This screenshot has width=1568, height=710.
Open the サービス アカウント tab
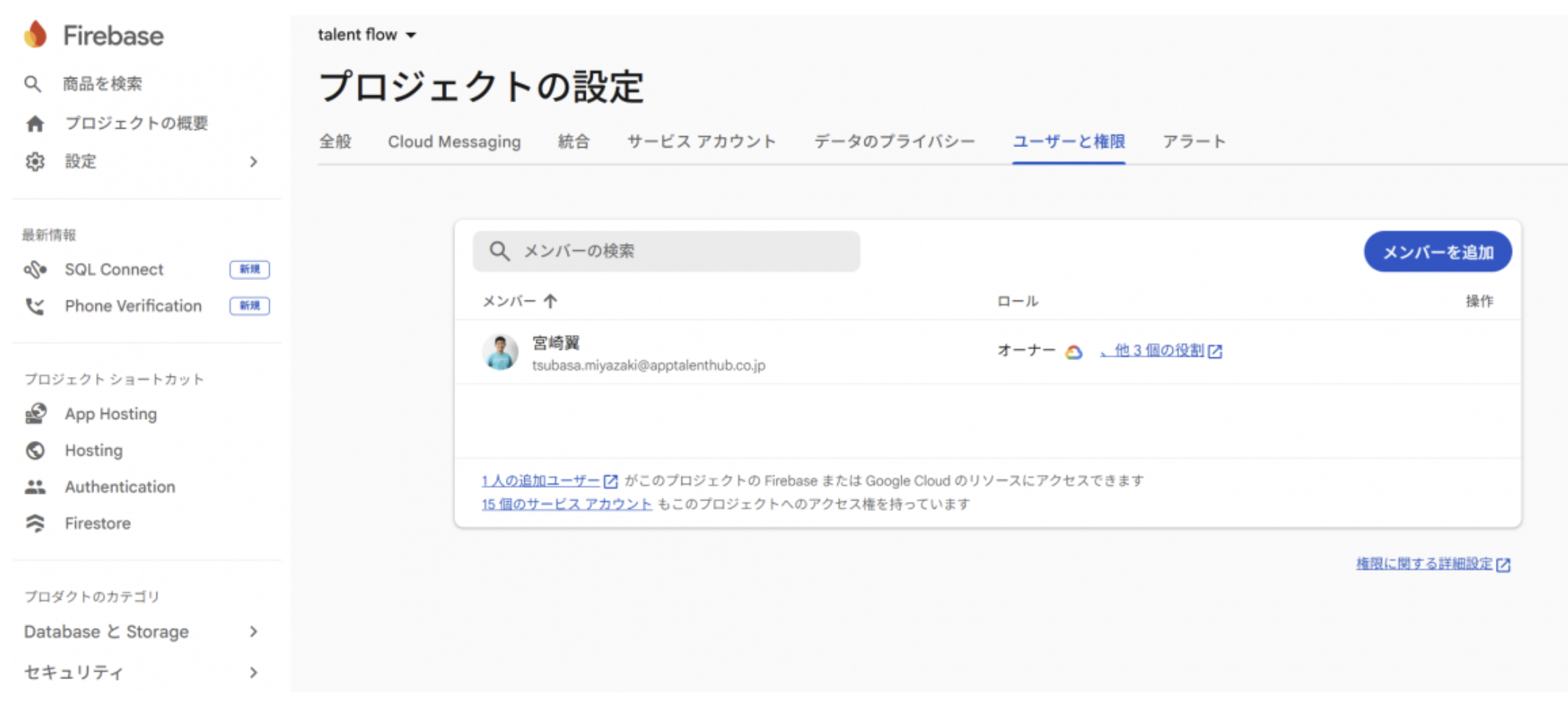point(701,141)
